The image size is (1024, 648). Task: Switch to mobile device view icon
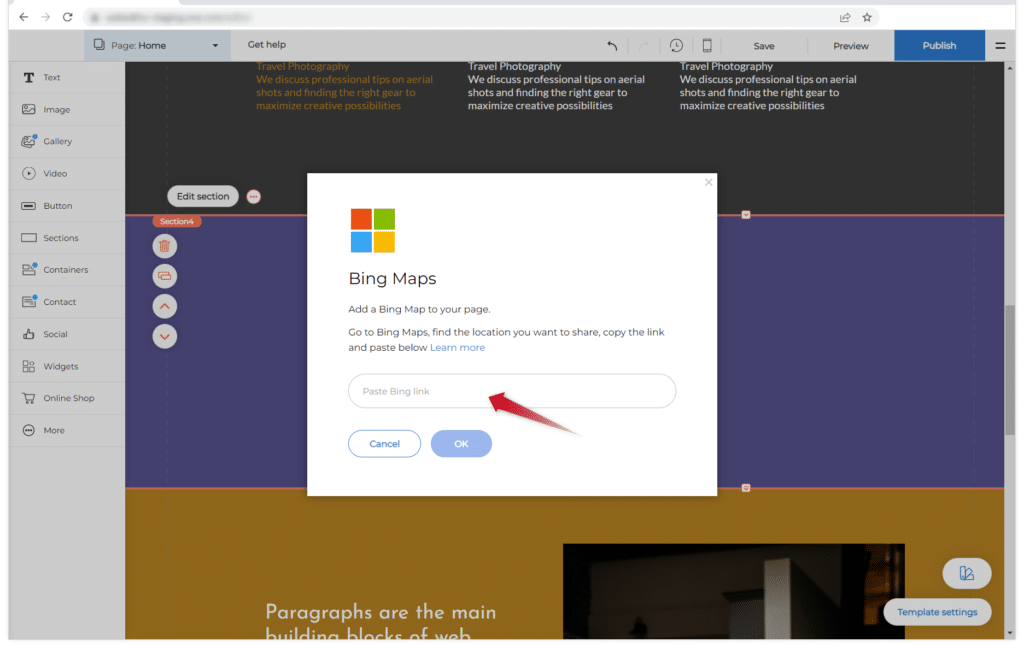point(707,46)
